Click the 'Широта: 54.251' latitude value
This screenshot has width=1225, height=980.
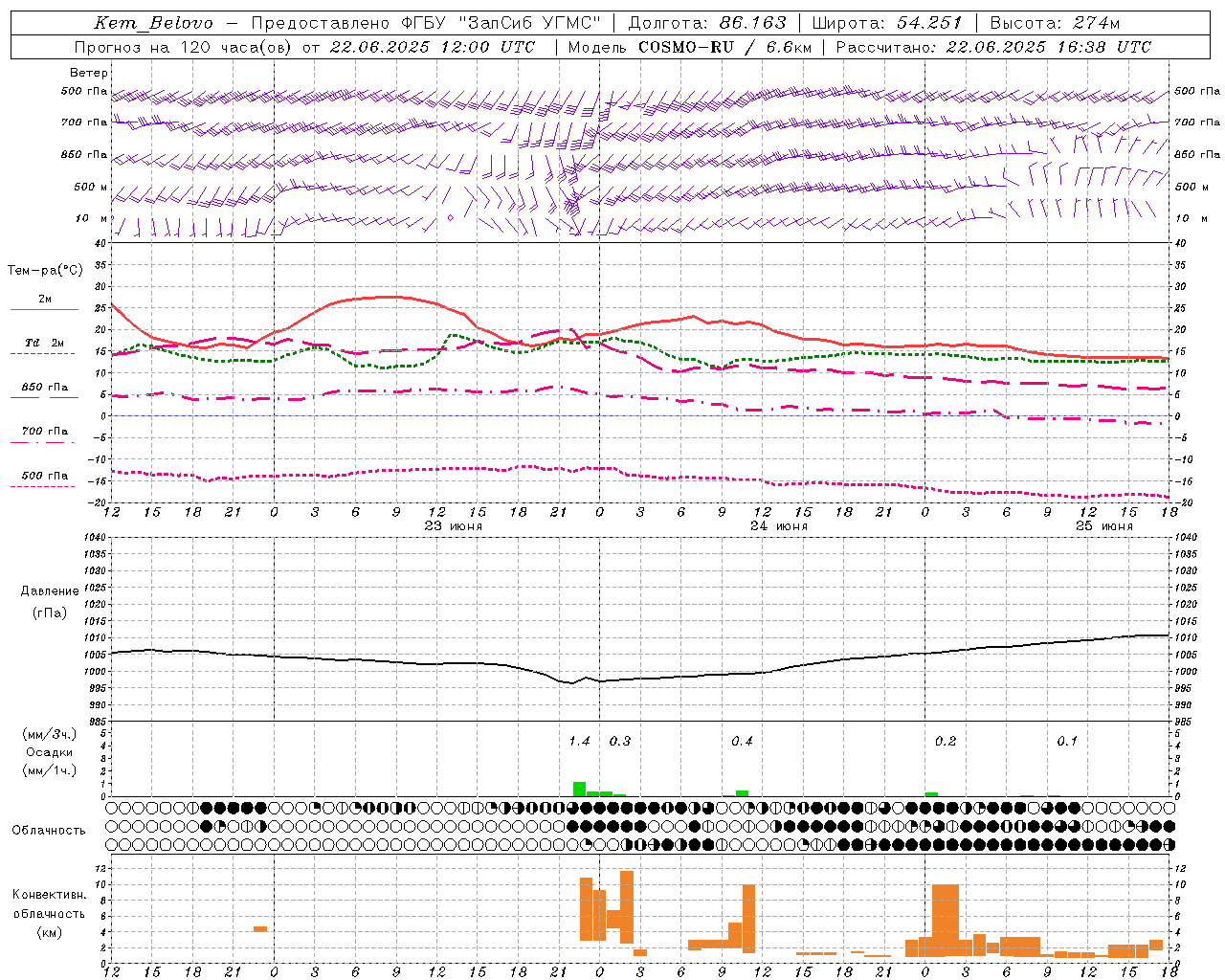pos(887,23)
